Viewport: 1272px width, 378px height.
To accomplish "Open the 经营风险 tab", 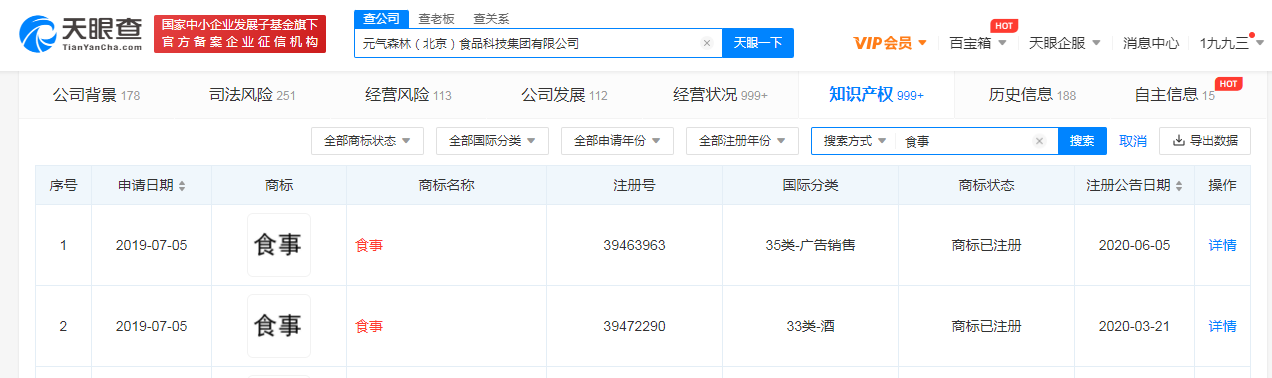I will tap(408, 95).
